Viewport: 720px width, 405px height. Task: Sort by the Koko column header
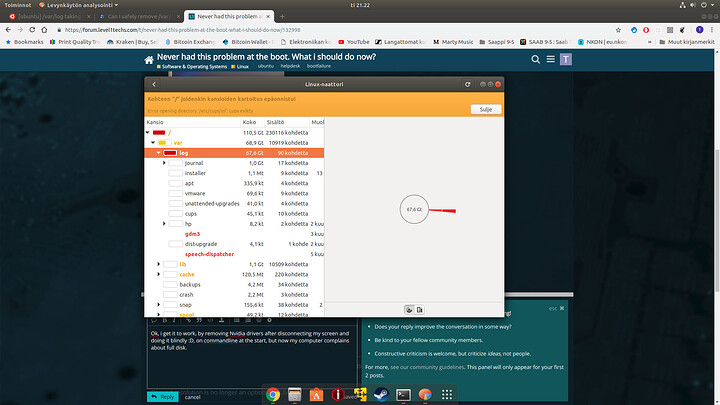pos(253,122)
